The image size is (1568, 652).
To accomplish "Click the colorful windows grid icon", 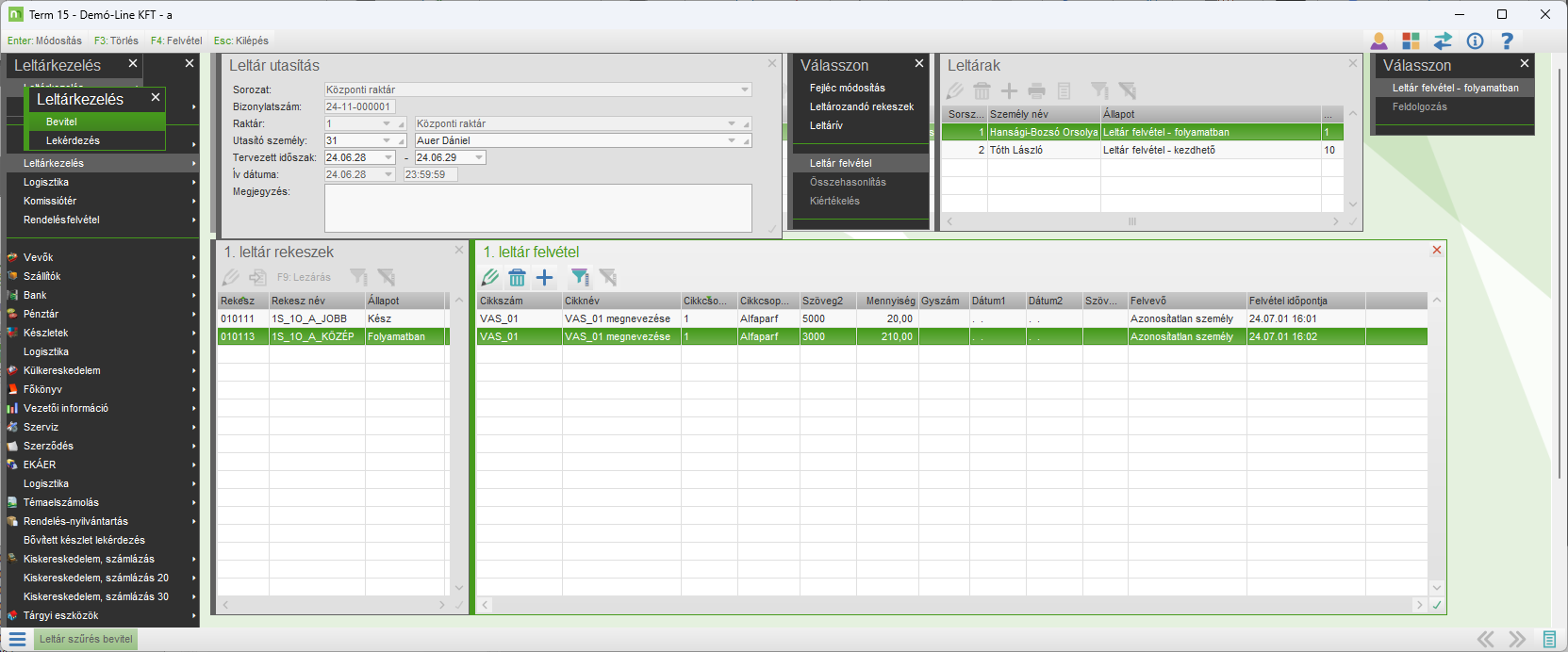I will [x=1411, y=41].
